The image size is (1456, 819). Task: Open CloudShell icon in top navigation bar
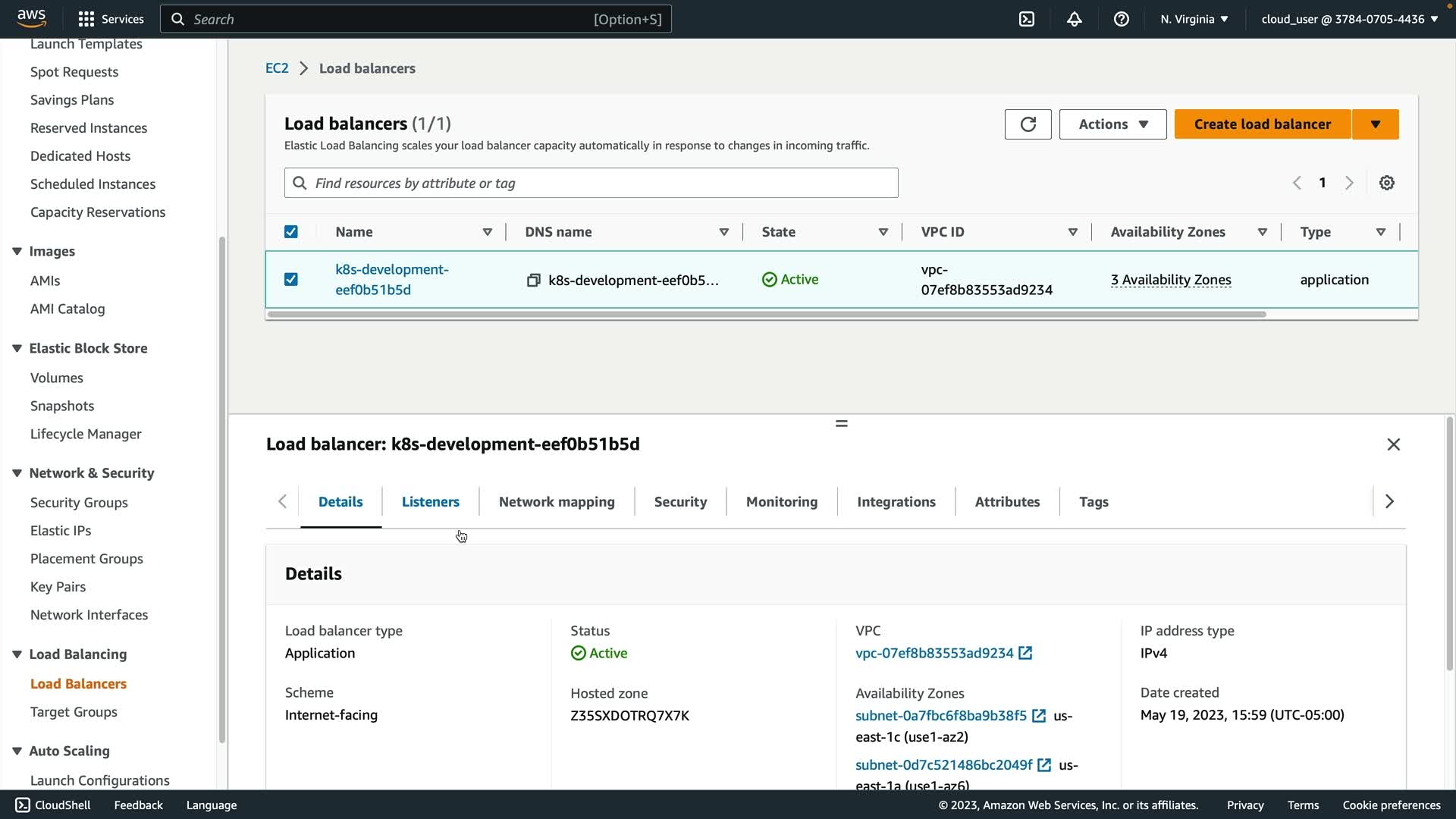point(1027,19)
